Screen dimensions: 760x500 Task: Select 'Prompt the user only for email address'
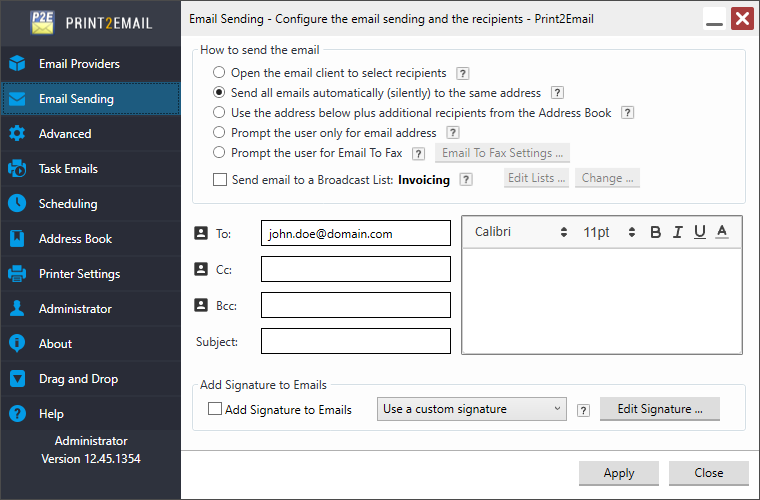click(x=219, y=133)
